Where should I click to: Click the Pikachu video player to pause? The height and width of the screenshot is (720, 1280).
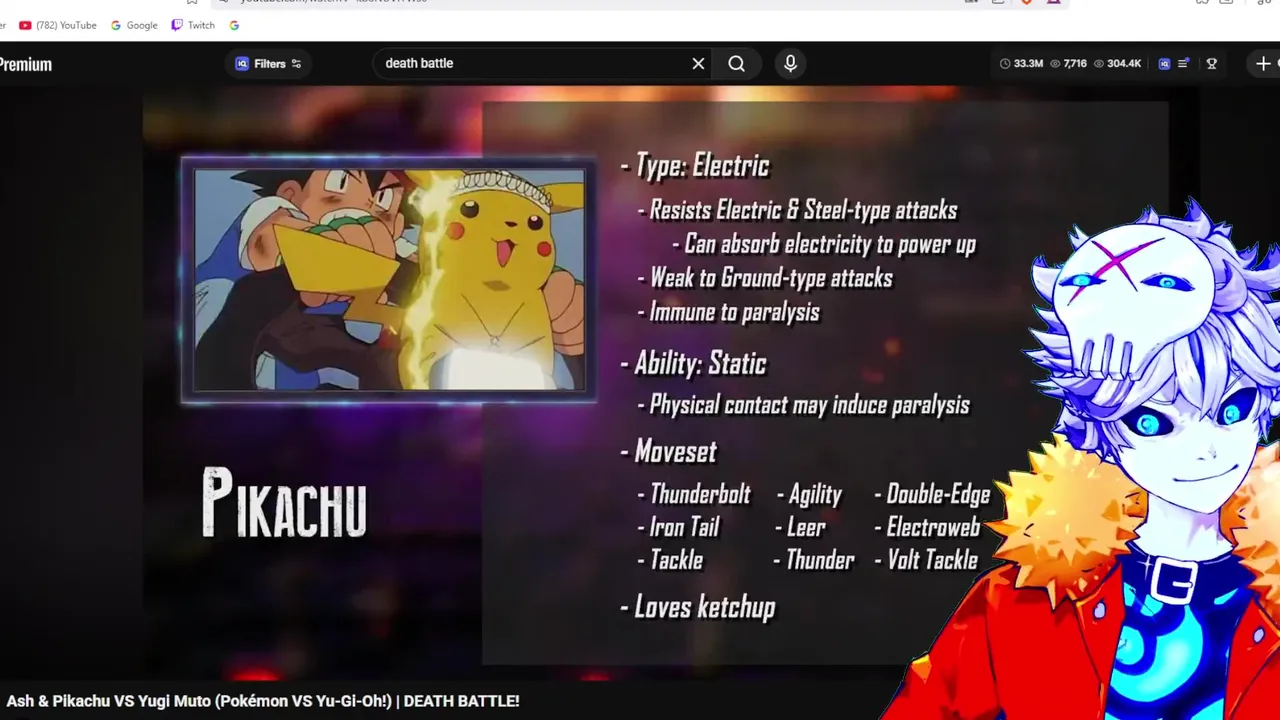tap(640, 384)
